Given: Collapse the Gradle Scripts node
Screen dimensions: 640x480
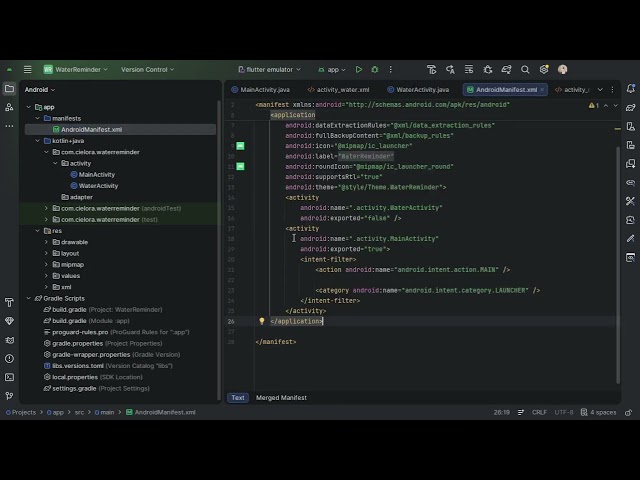Looking at the screenshot, I should point(29,298).
